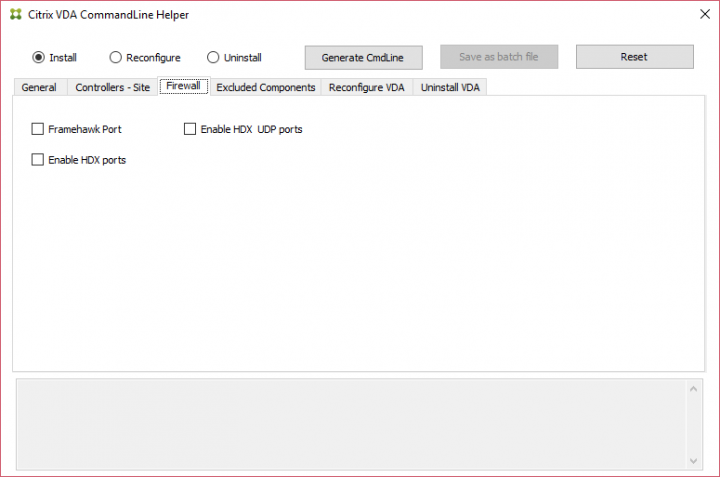The image size is (720, 477).
Task: Switch to the Uninstall VDA tab
Action: point(450,87)
